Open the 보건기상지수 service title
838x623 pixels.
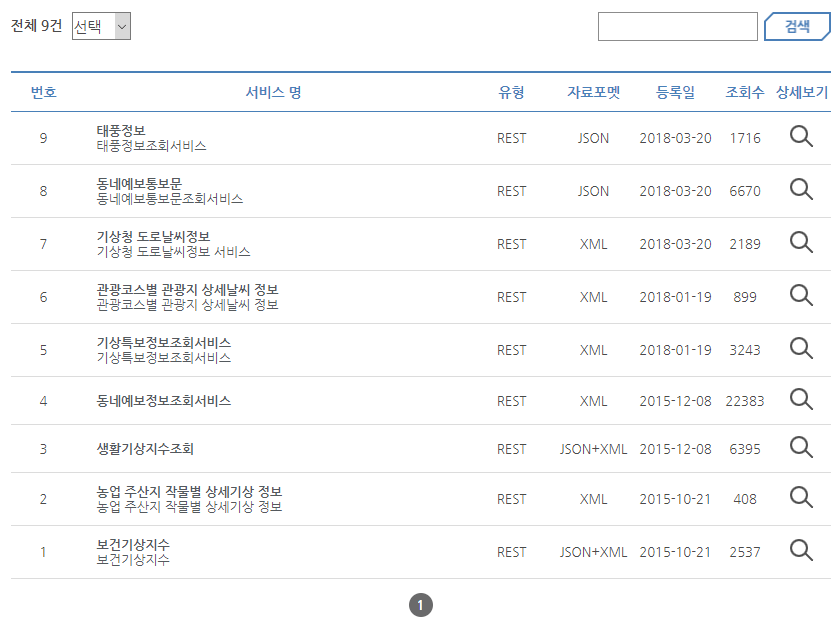(133, 544)
